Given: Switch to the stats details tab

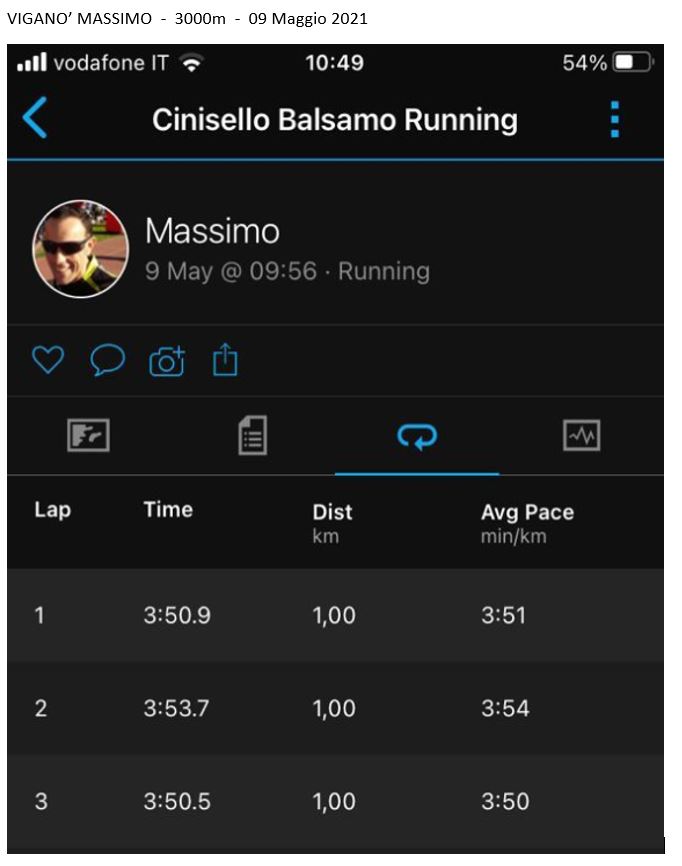Looking at the screenshot, I should tap(252, 435).
